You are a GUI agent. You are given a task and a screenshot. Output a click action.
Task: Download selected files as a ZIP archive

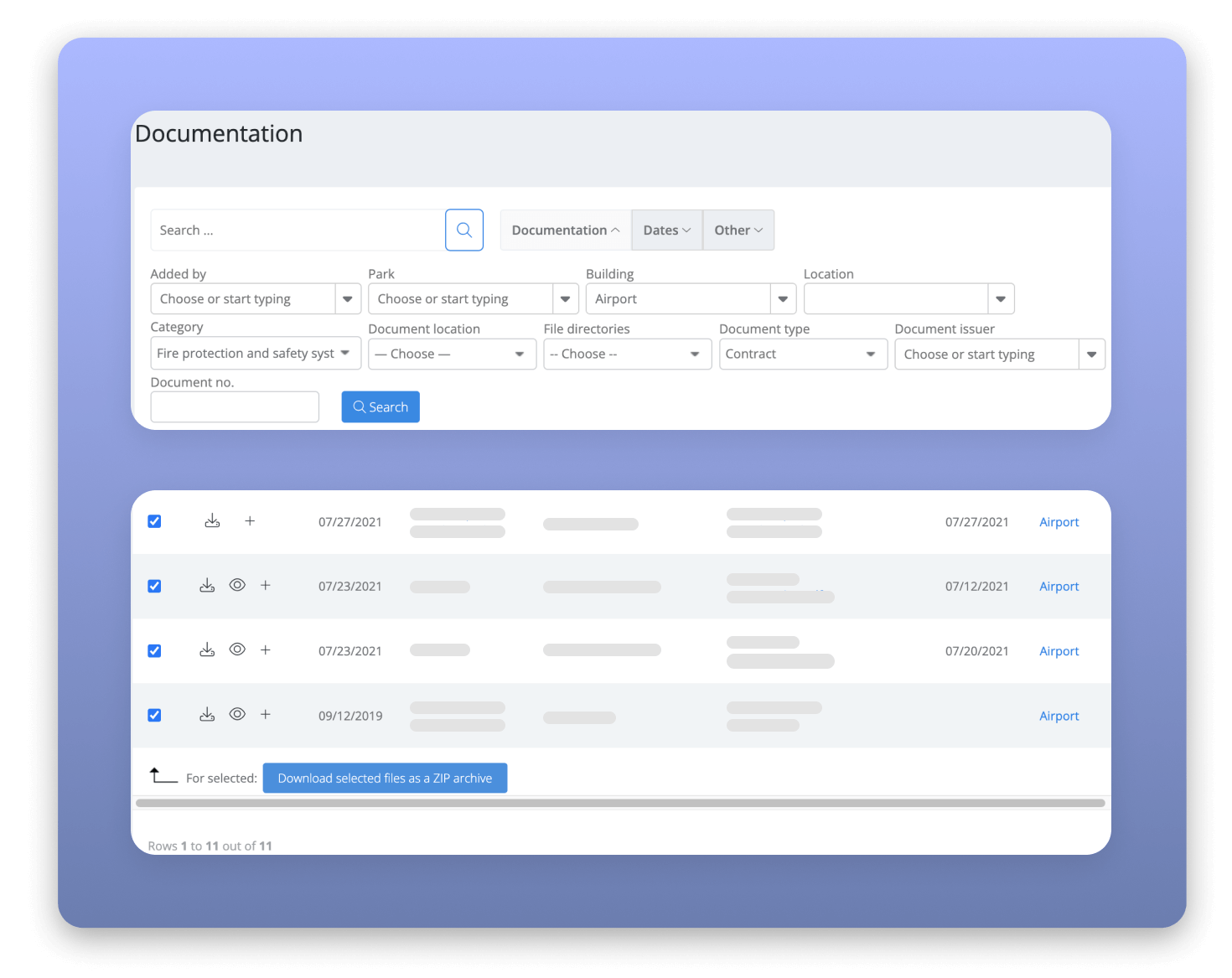click(x=385, y=779)
